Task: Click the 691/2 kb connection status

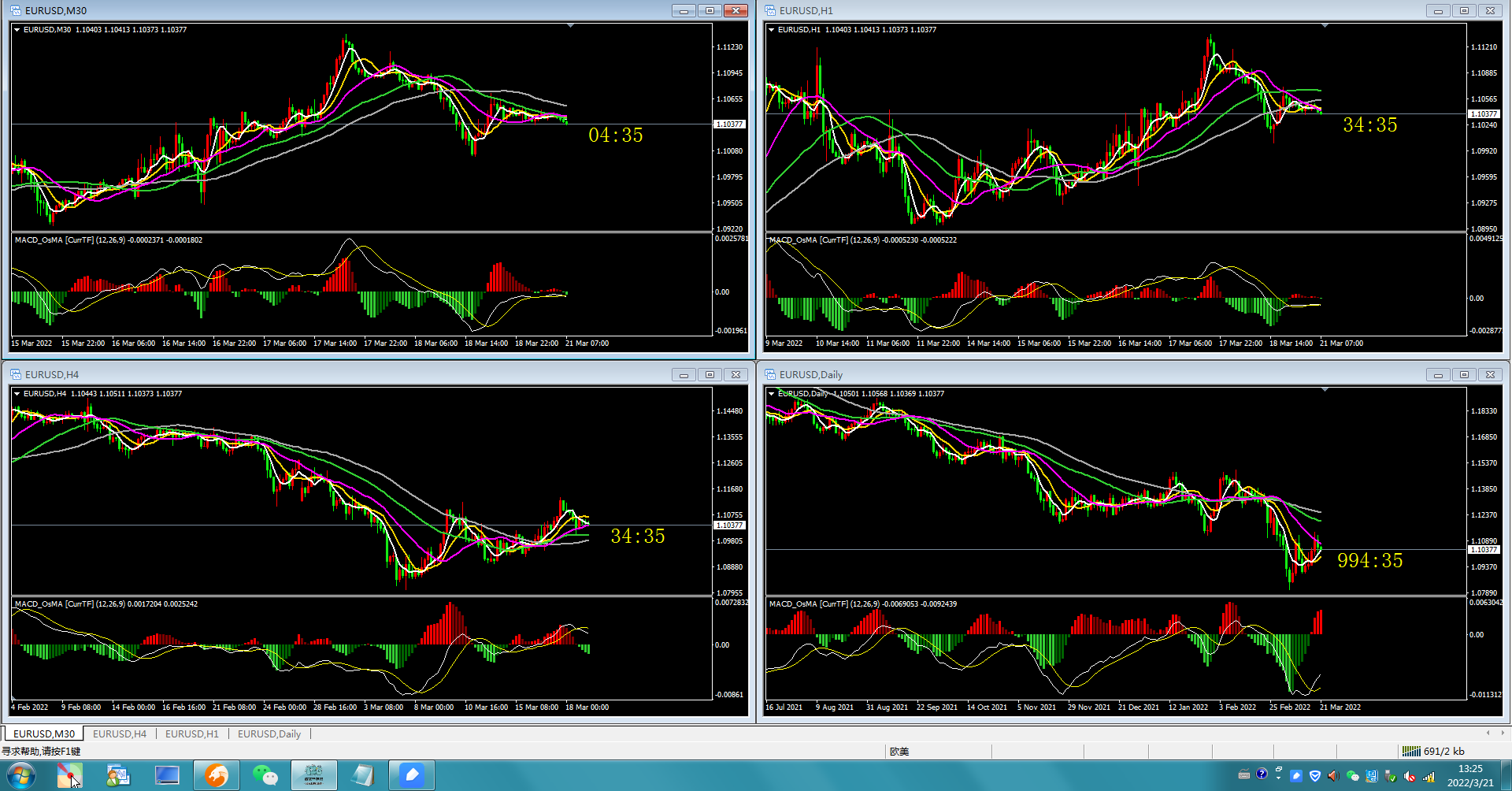Action: pos(1434,752)
